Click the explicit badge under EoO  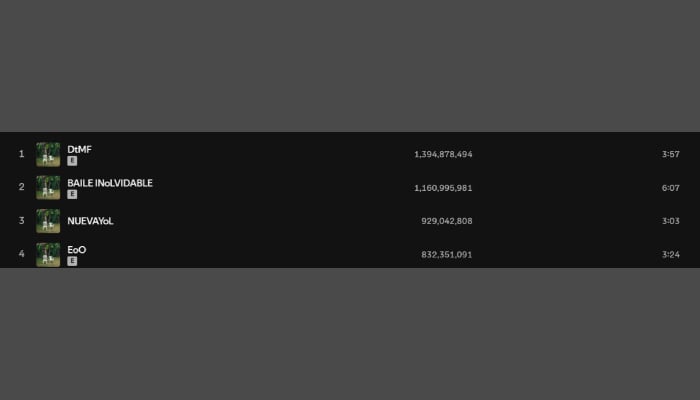coord(72,261)
